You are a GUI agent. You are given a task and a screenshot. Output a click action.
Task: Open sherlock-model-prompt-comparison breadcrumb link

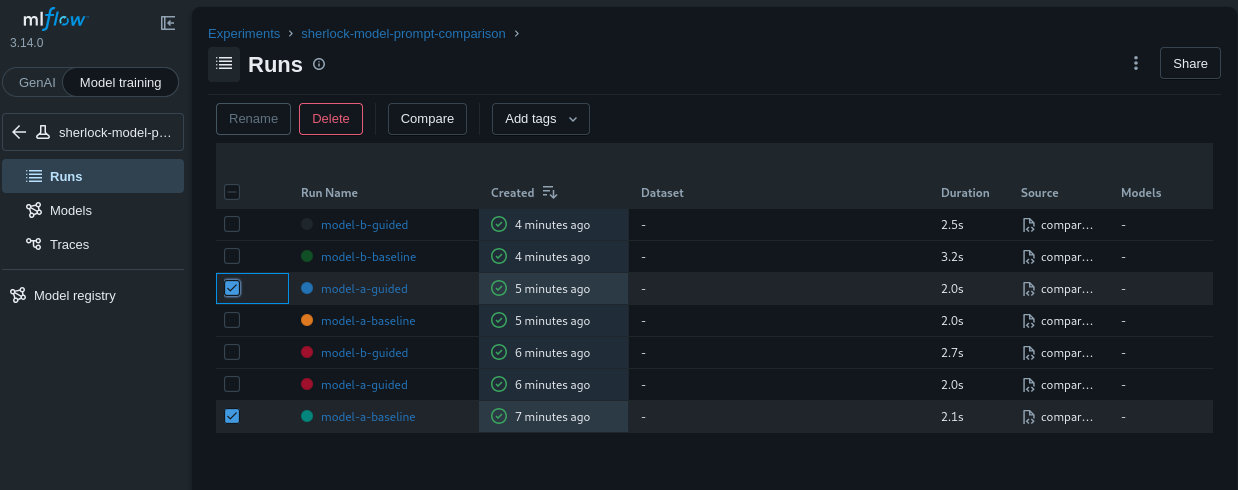403,33
